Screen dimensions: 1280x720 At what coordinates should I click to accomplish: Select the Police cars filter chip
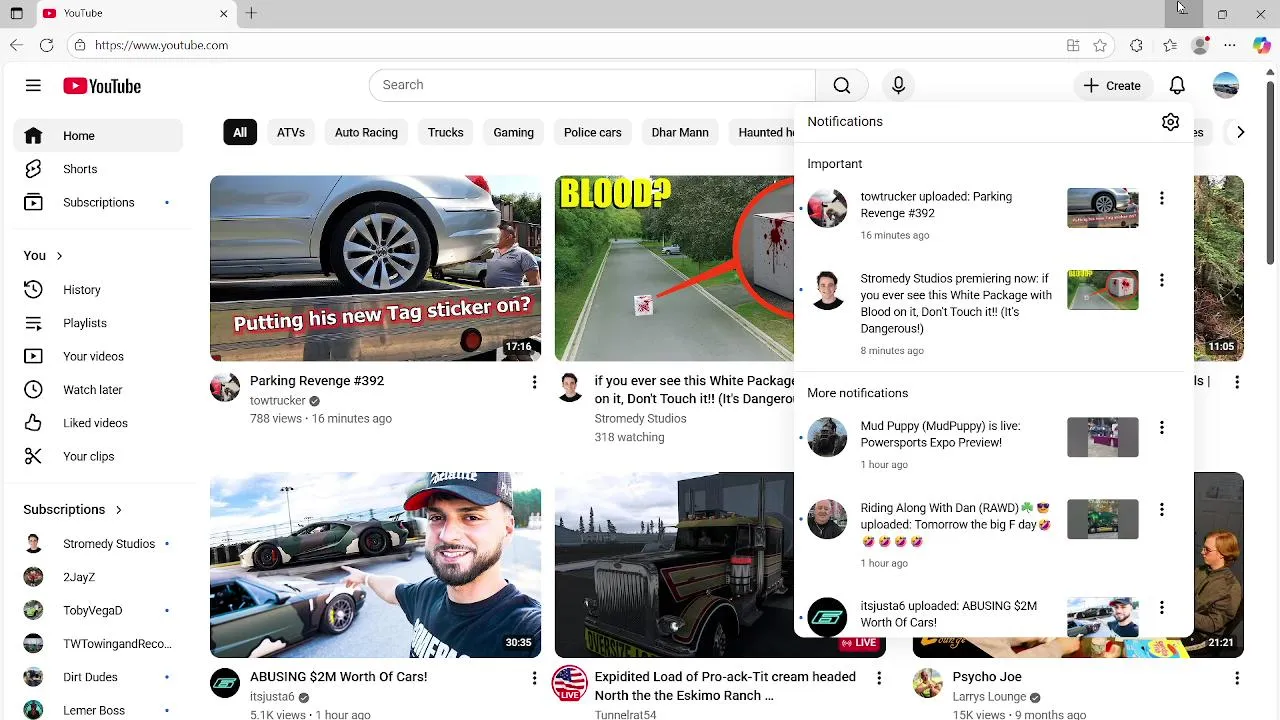coord(592,132)
